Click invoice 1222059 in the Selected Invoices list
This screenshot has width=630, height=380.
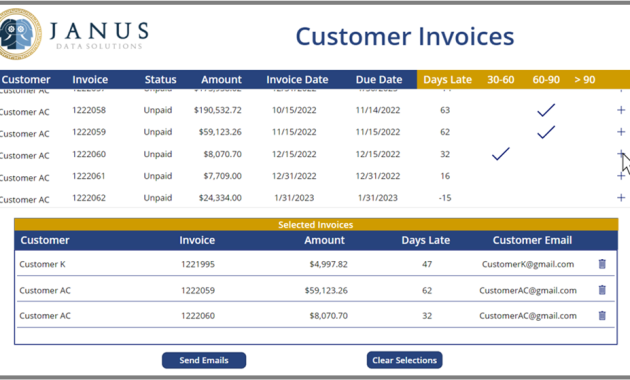pos(198,290)
